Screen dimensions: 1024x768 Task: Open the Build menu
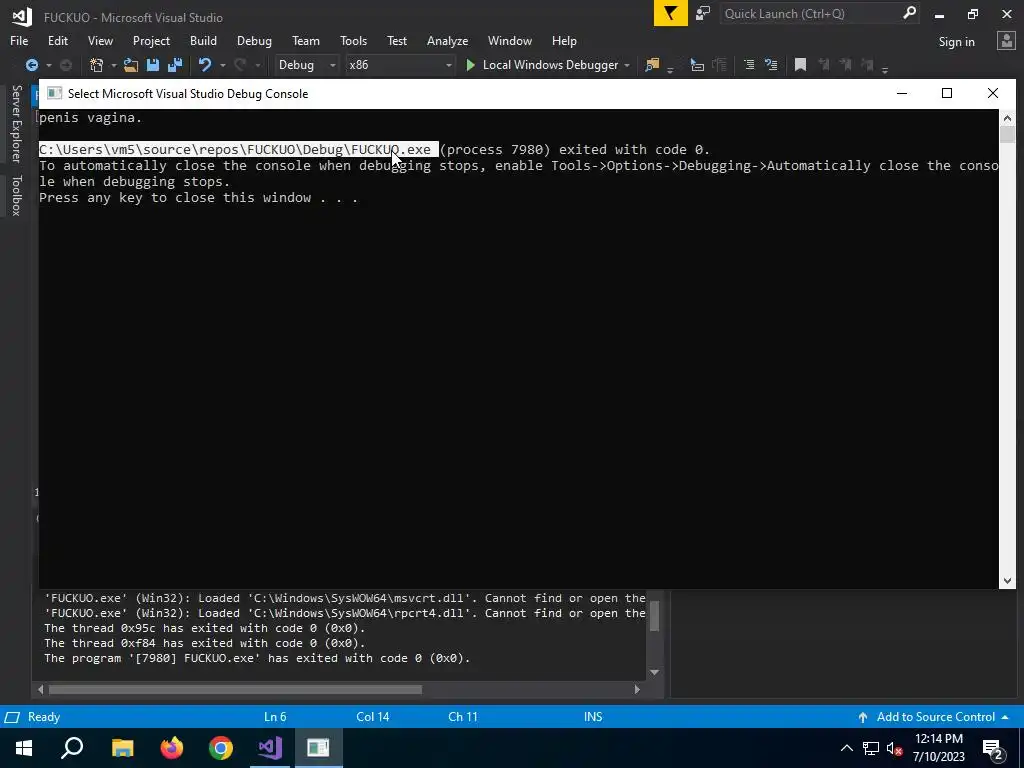(203, 40)
